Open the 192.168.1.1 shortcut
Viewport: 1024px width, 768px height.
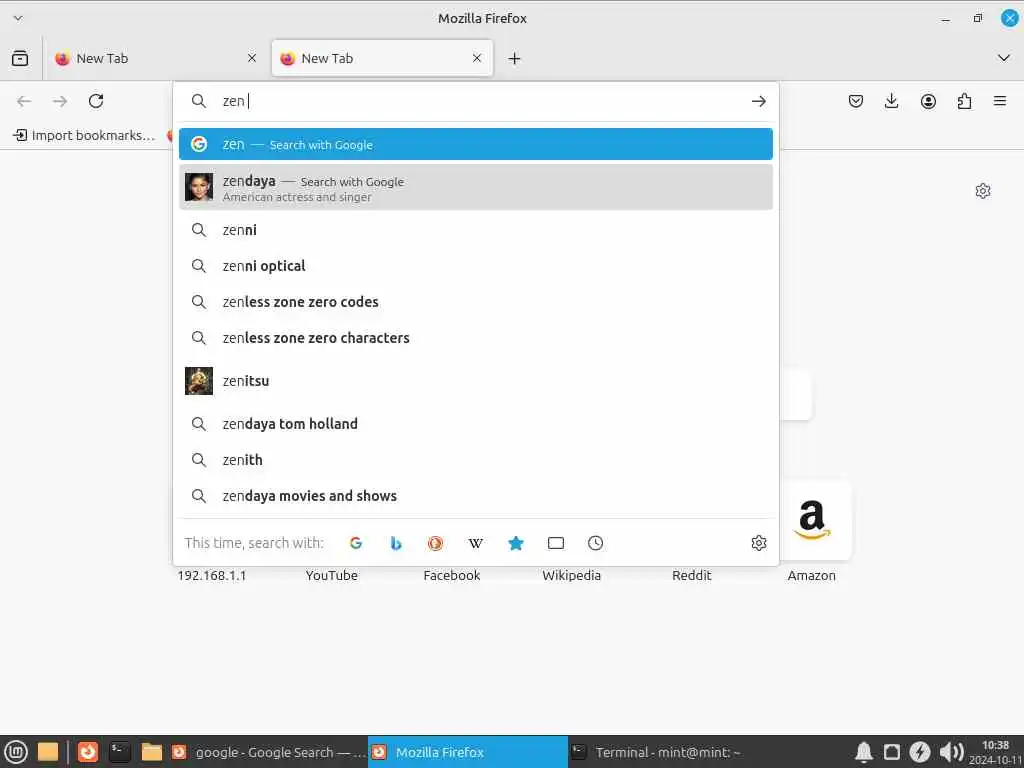tap(212, 575)
